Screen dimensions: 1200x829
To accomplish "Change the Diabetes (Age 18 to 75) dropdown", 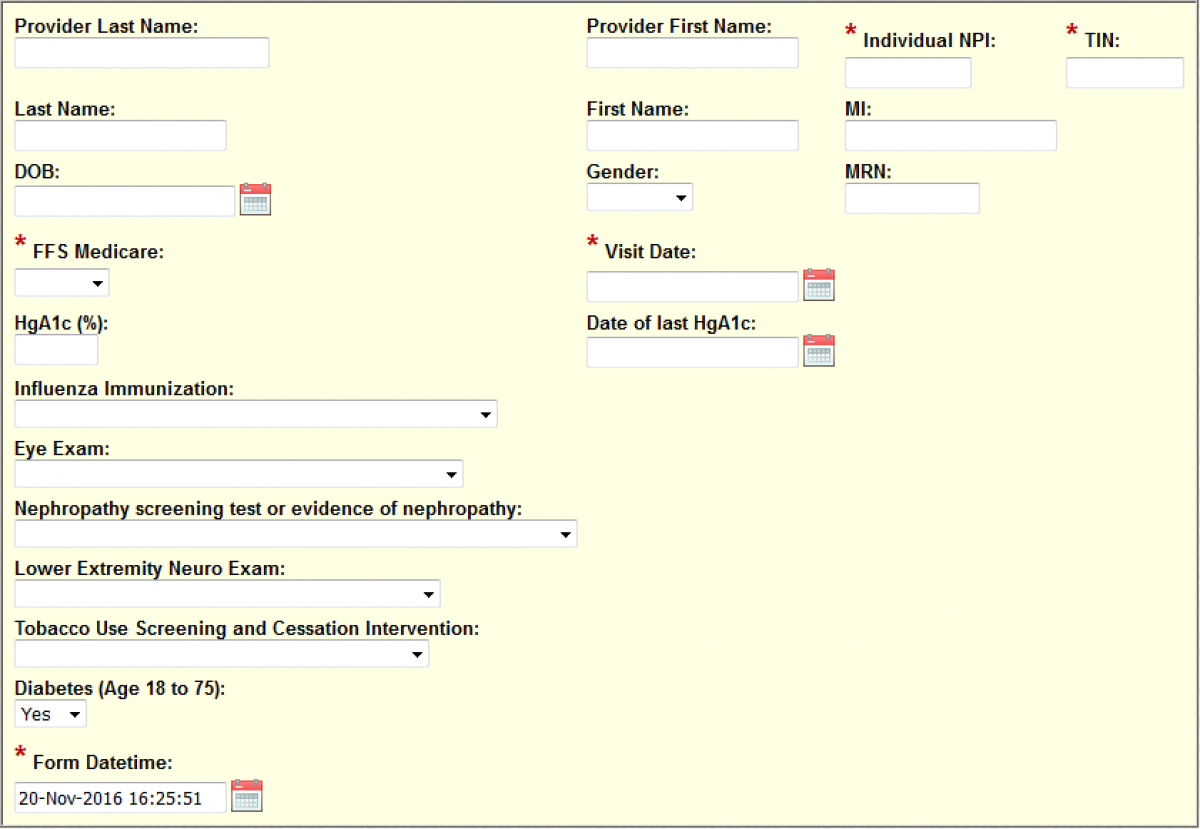I will [x=51, y=714].
